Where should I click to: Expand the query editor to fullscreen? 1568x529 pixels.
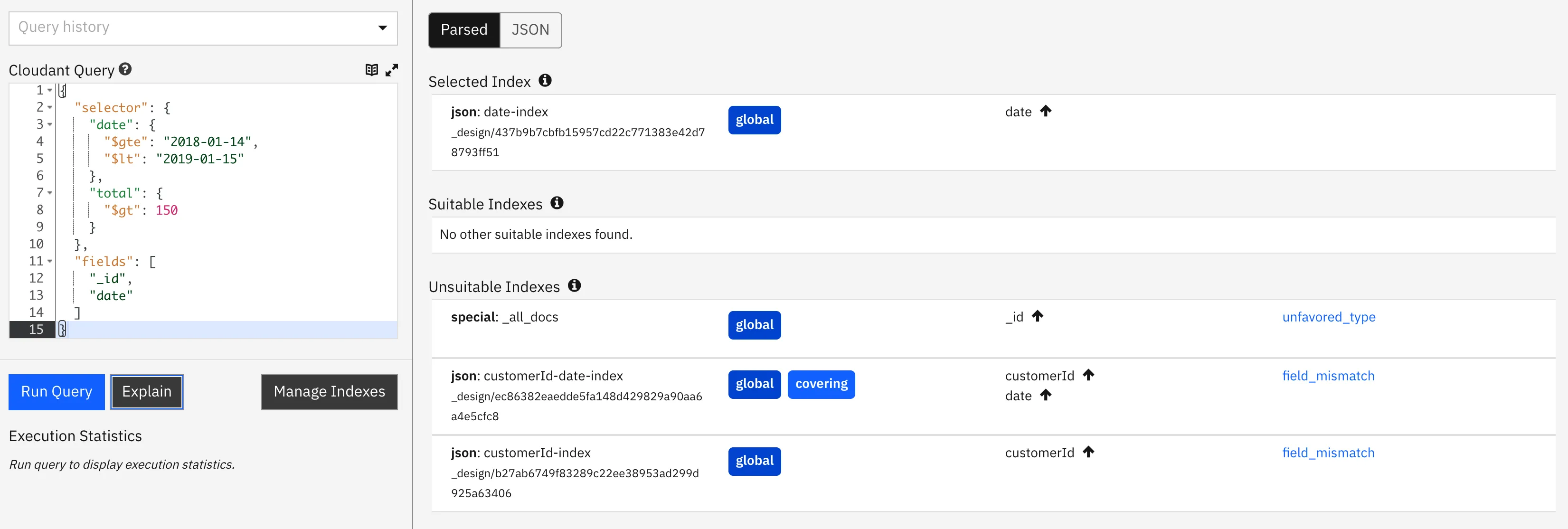click(x=392, y=70)
